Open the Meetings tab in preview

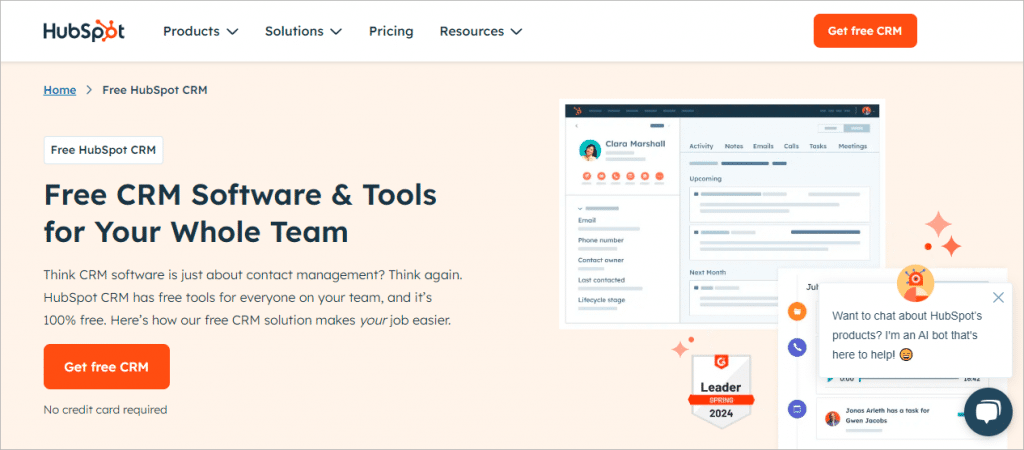(x=852, y=146)
